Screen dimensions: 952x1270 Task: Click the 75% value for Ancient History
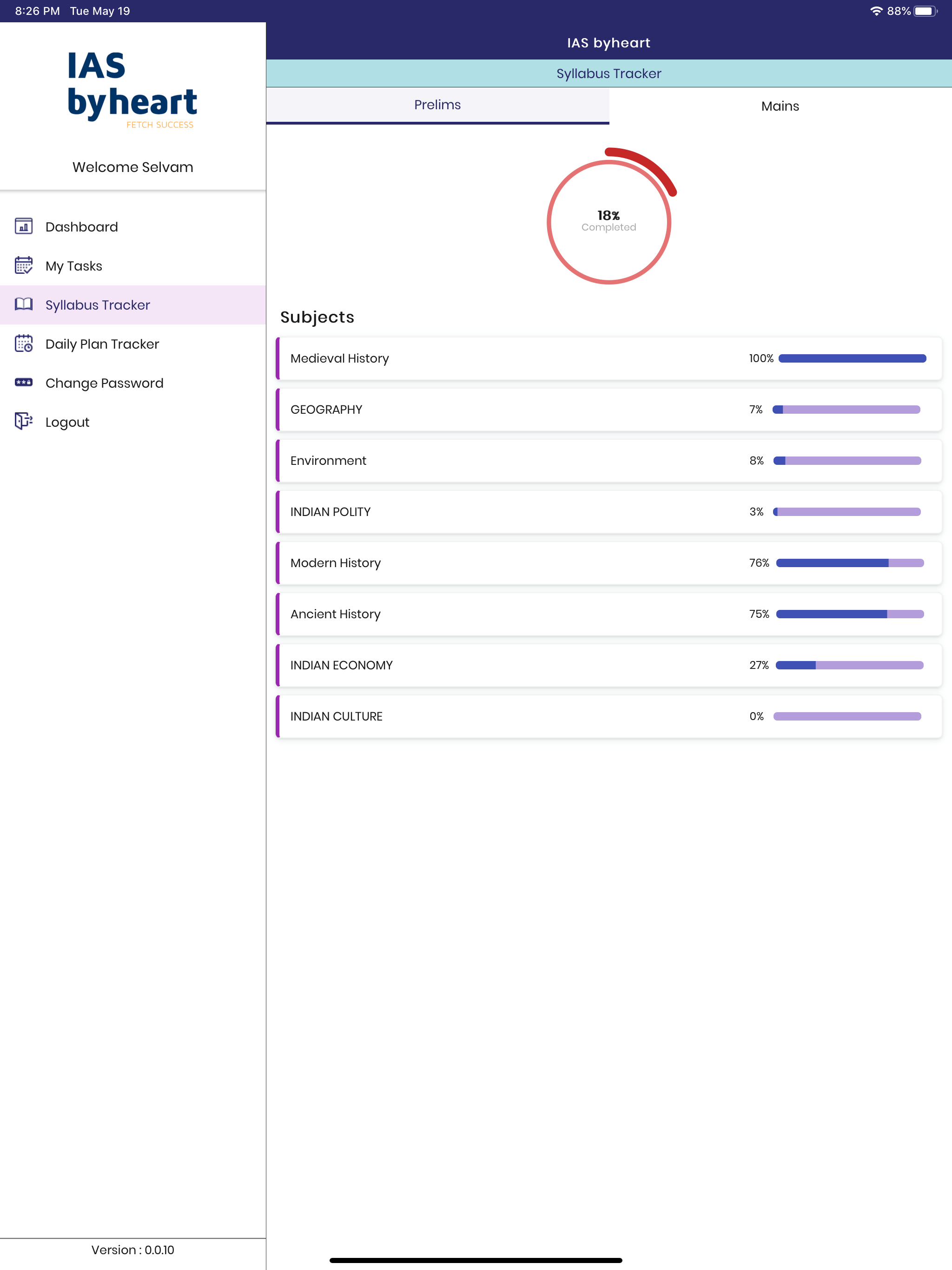[759, 614]
